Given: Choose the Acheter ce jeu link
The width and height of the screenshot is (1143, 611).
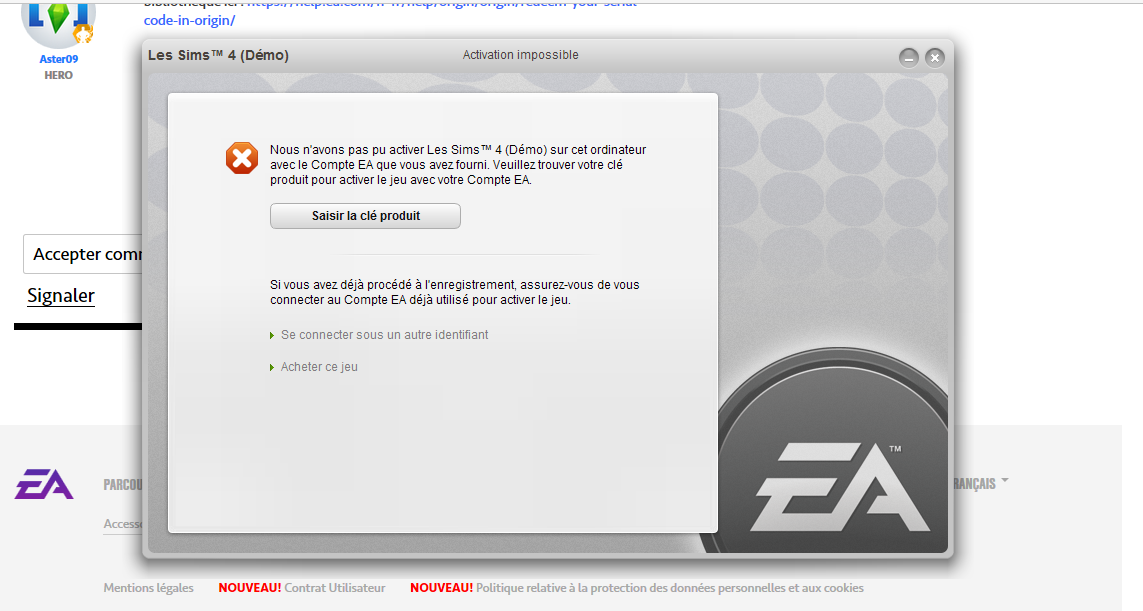Looking at the screenshot, I should click(x=319, y=367).
